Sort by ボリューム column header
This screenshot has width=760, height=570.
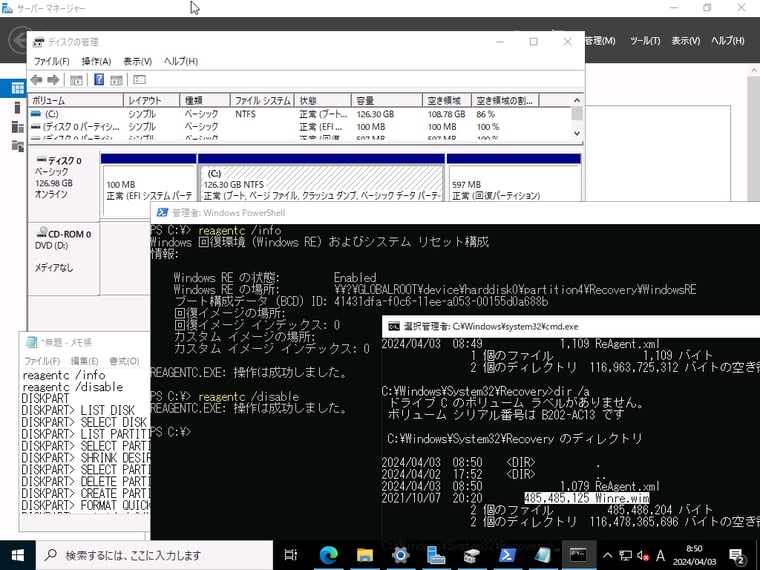pos(76,100)
